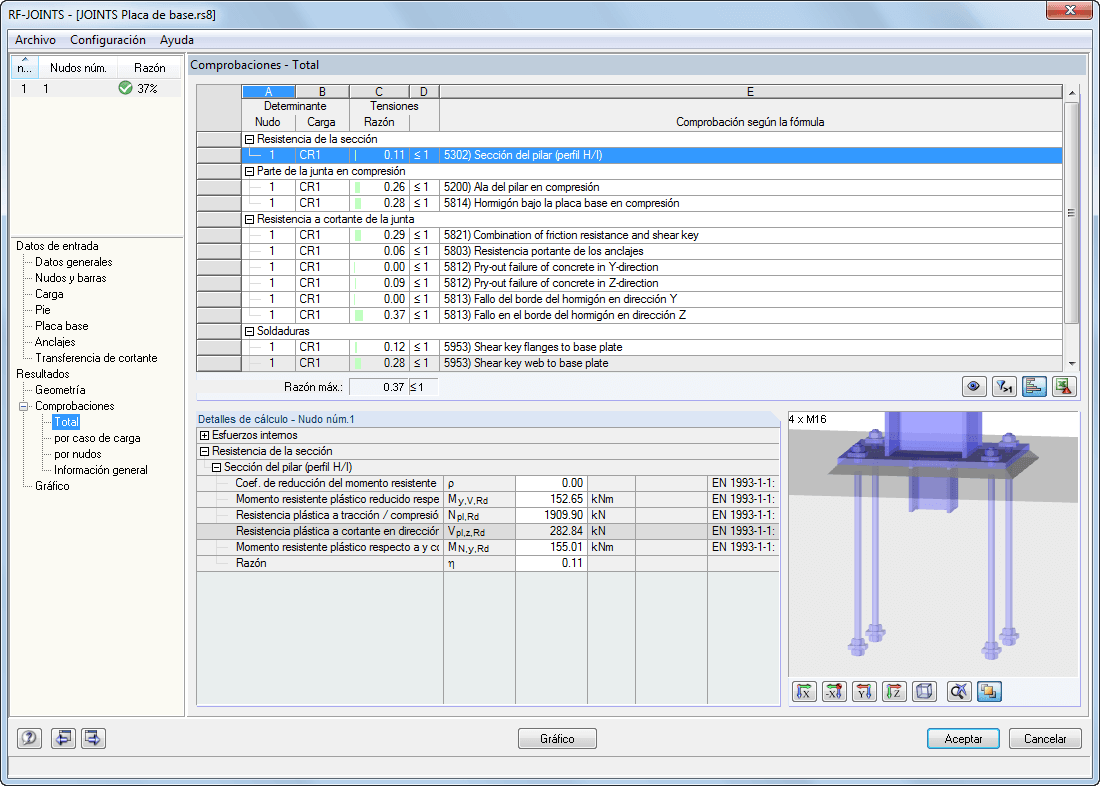The height and width of the screenshot is (786, 1100).
Task: Set view in X direction
Action: click(x=804, y=692)
